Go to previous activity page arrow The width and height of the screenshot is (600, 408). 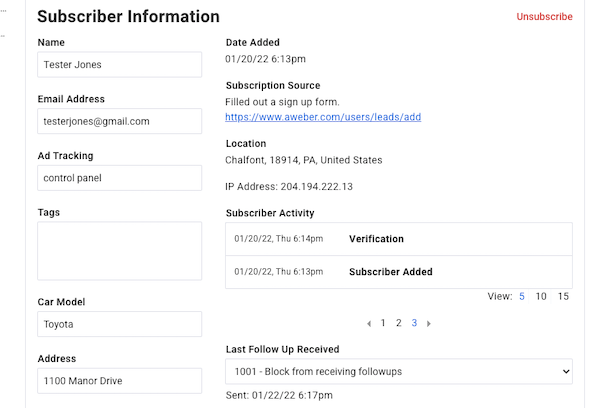click(369, 323)
